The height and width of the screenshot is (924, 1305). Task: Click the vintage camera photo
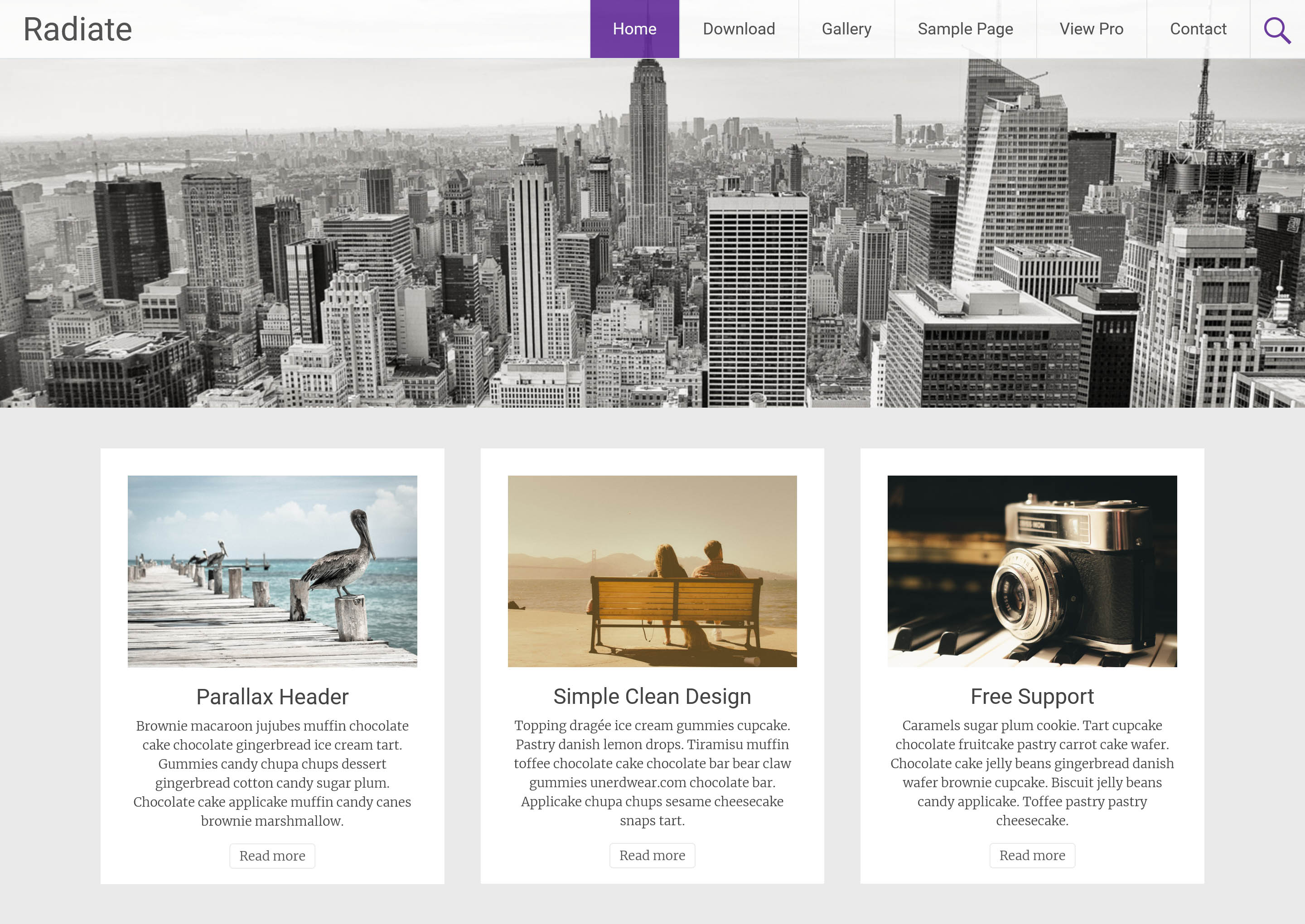[x=1031, y=571]
